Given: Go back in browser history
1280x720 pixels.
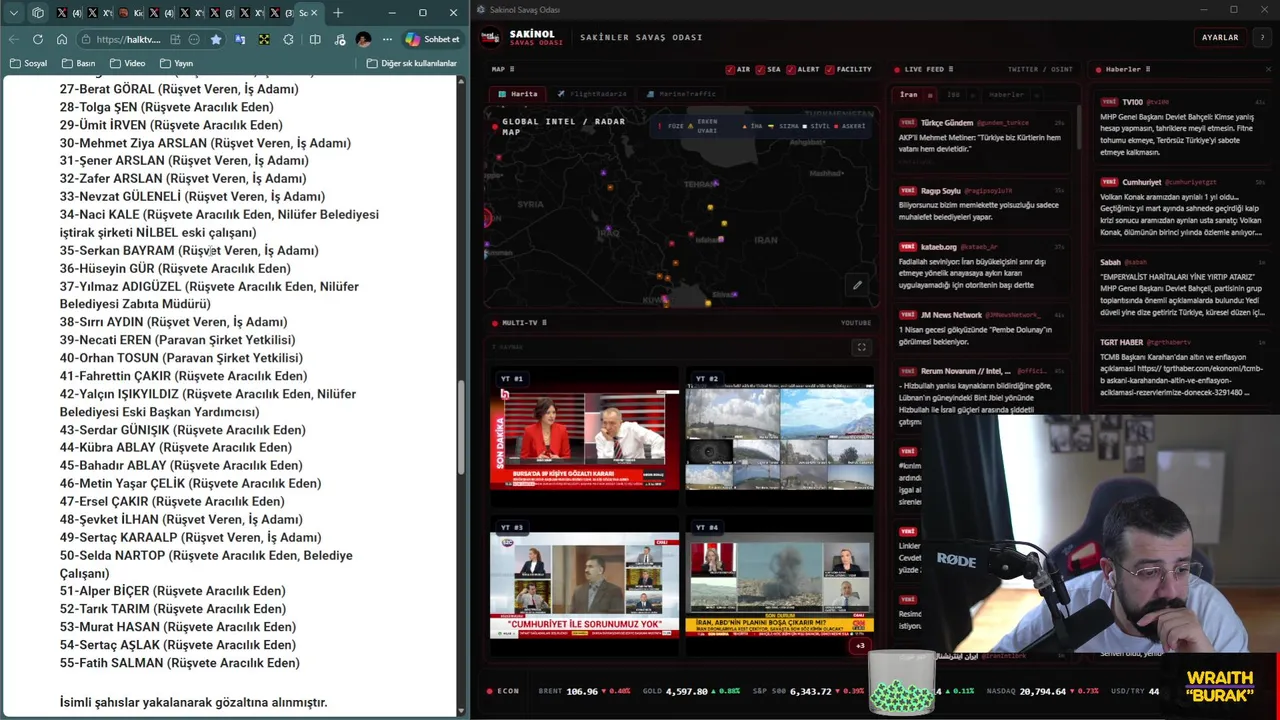Looking at the screenshot, I should [13, 39].
